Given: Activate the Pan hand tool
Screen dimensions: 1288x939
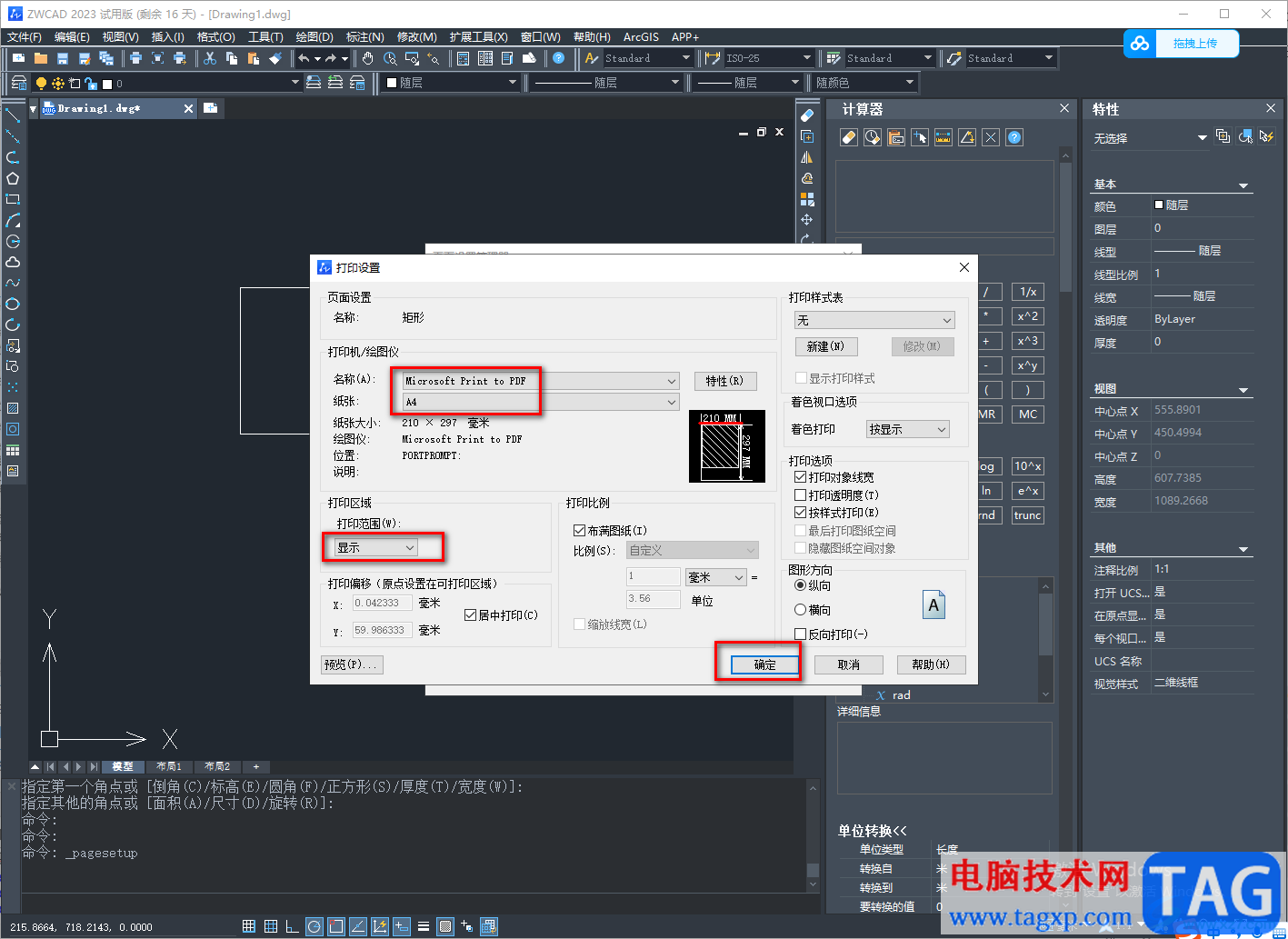Looking at the screenshot, I should (x=368, y=58).
